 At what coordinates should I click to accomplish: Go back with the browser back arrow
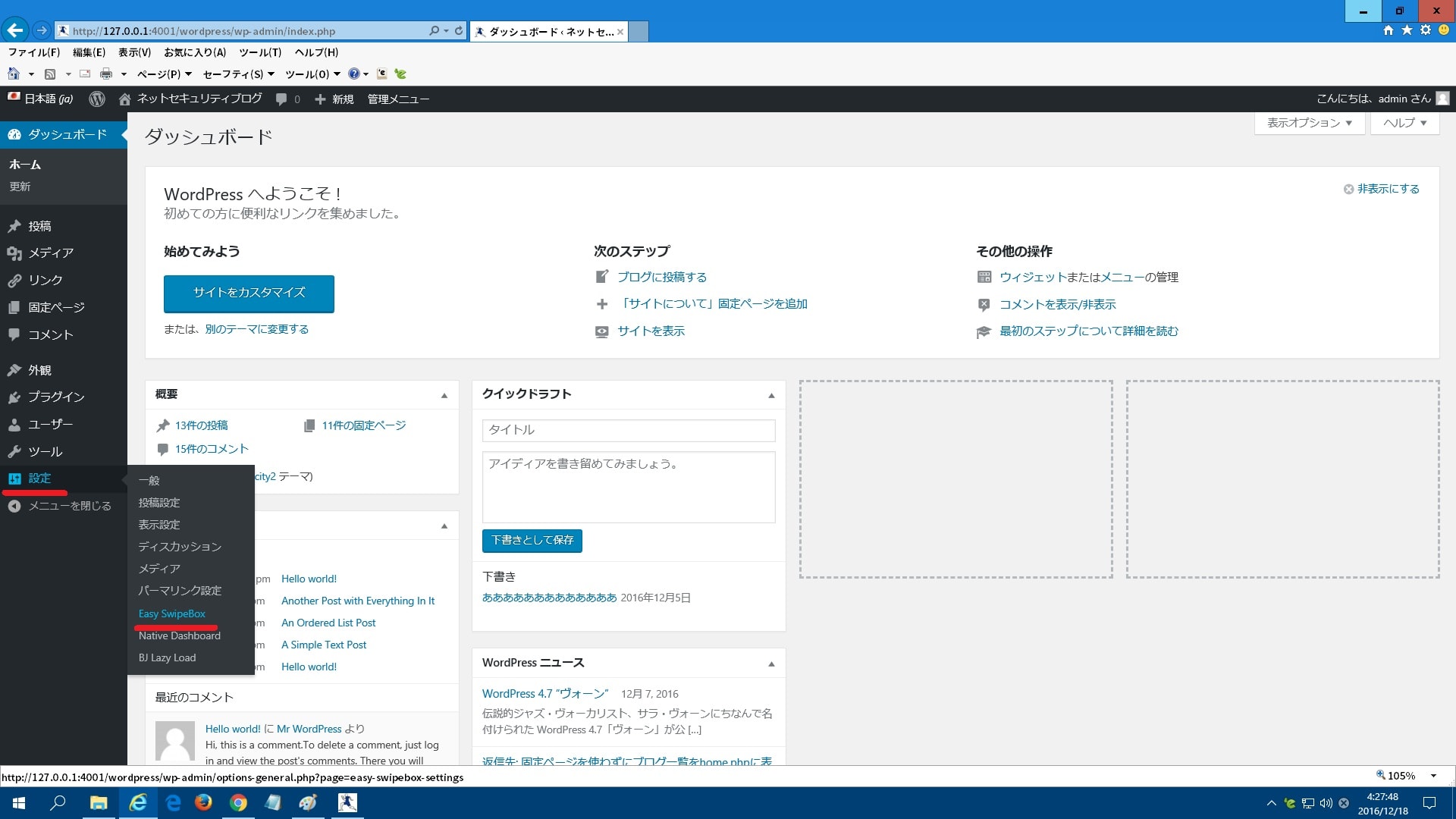14,30
